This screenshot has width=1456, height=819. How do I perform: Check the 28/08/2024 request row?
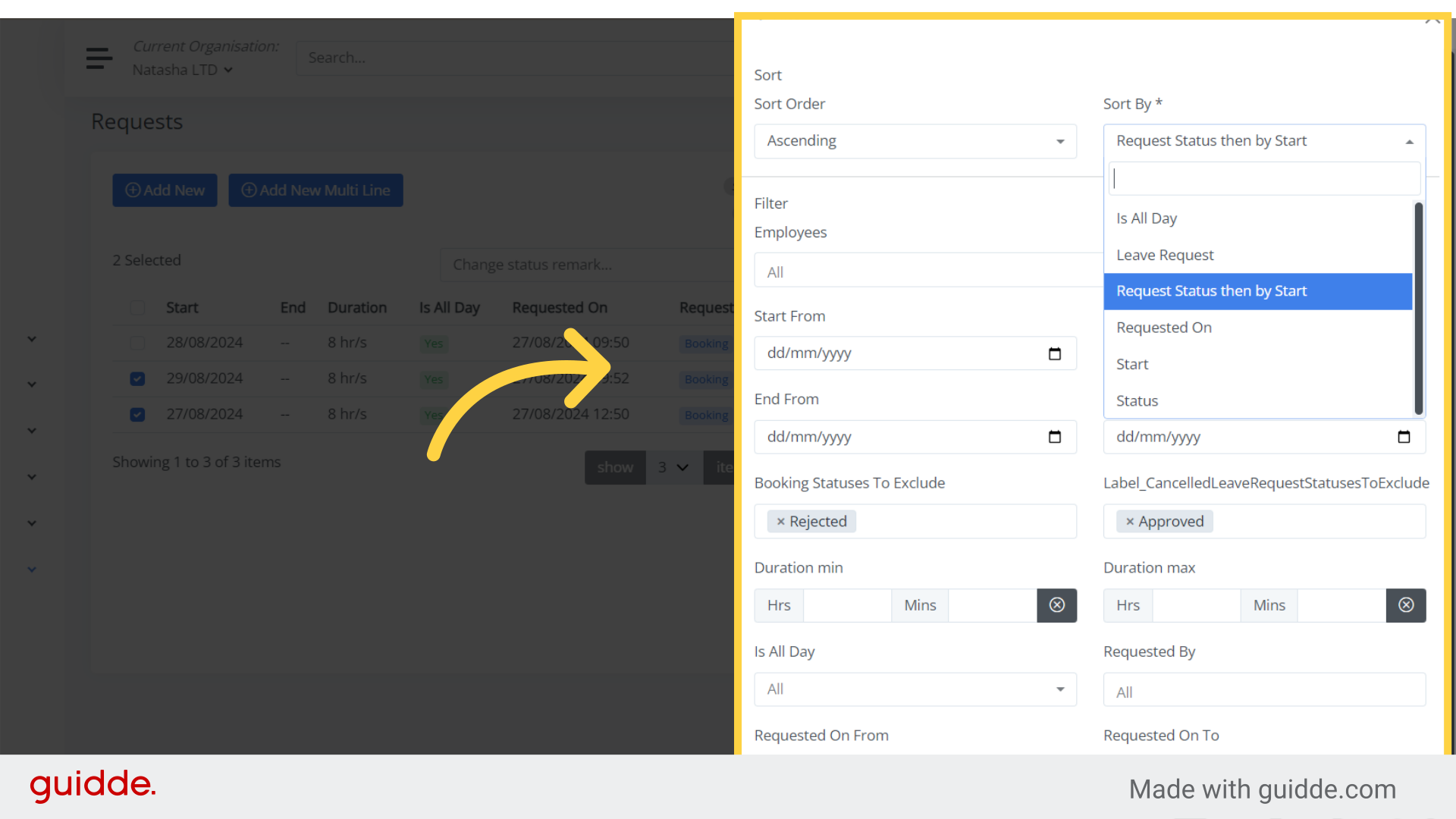click(x=137, y=343)
